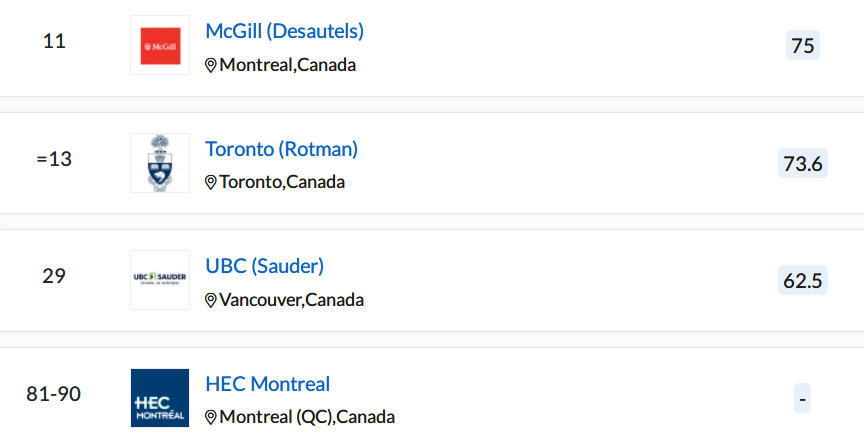Click the red McGill logo thumbnail
This screenshot has width=864, height=441.
[x=160, y=45]
